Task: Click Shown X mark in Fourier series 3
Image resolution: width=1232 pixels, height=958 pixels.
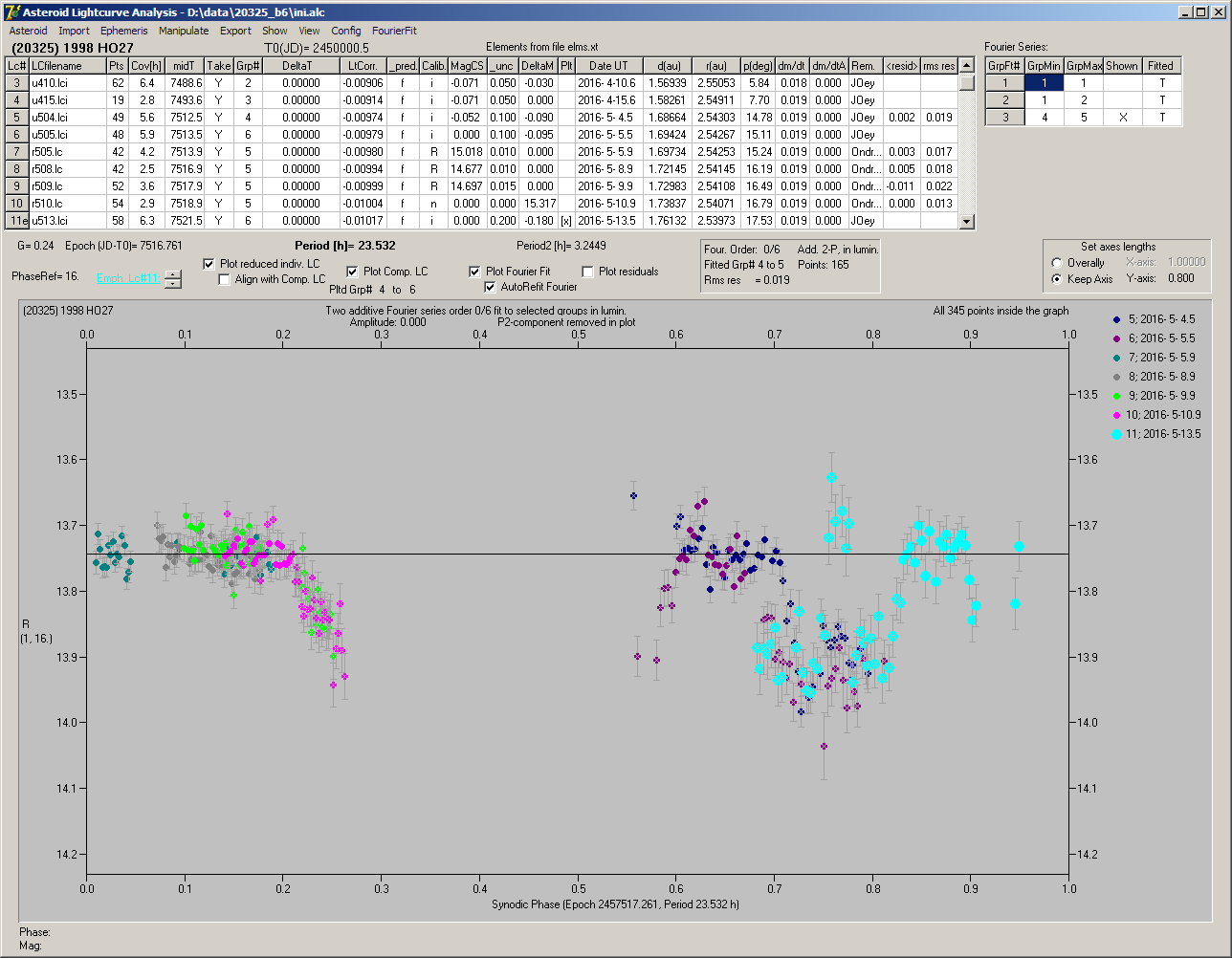Action: pos(1122,118)
